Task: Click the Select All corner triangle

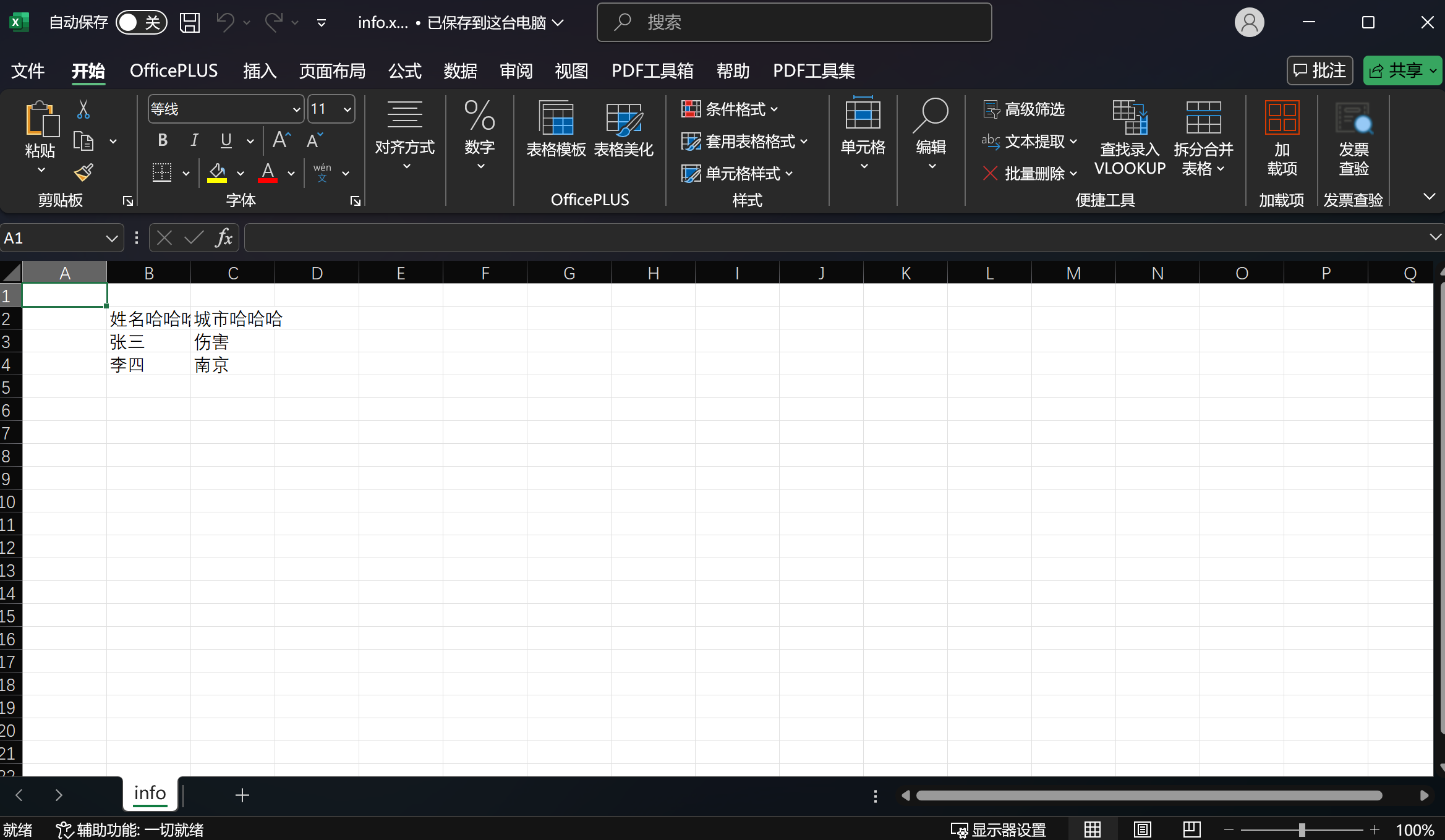Action: (x=11, y=273)
